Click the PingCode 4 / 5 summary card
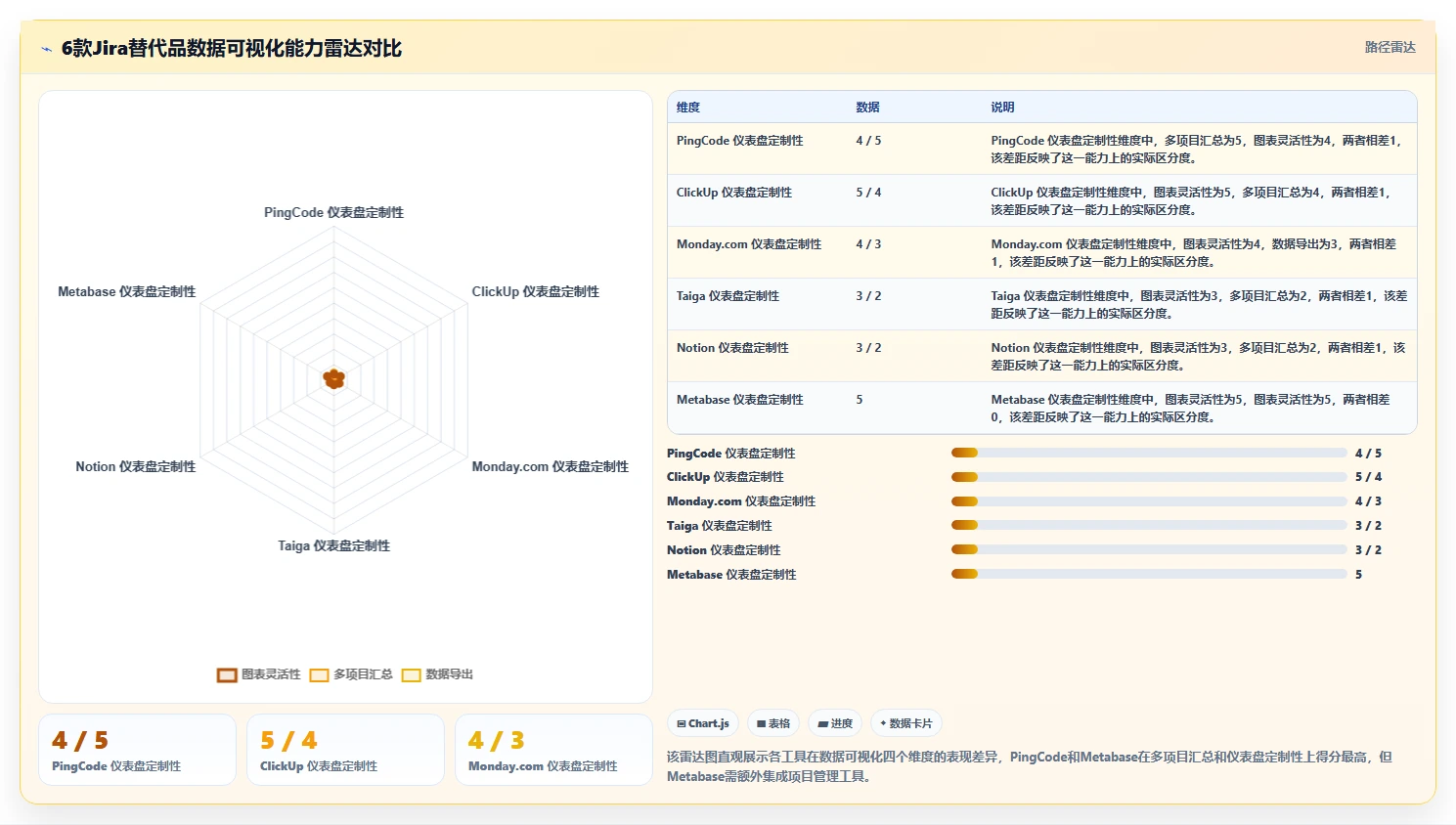This screenshot has height=825, width=1456. pos(137,750)
